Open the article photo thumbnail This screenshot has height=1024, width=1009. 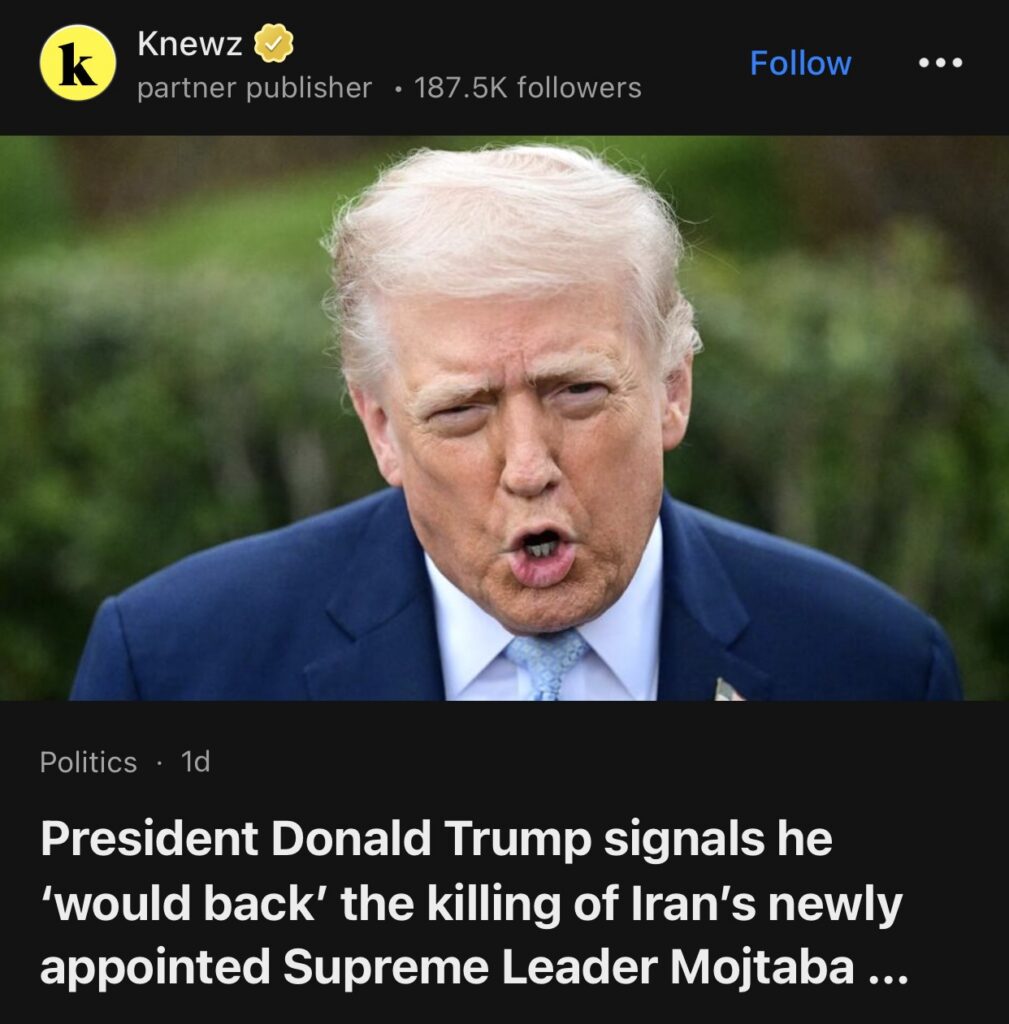[x=504, y=418]
